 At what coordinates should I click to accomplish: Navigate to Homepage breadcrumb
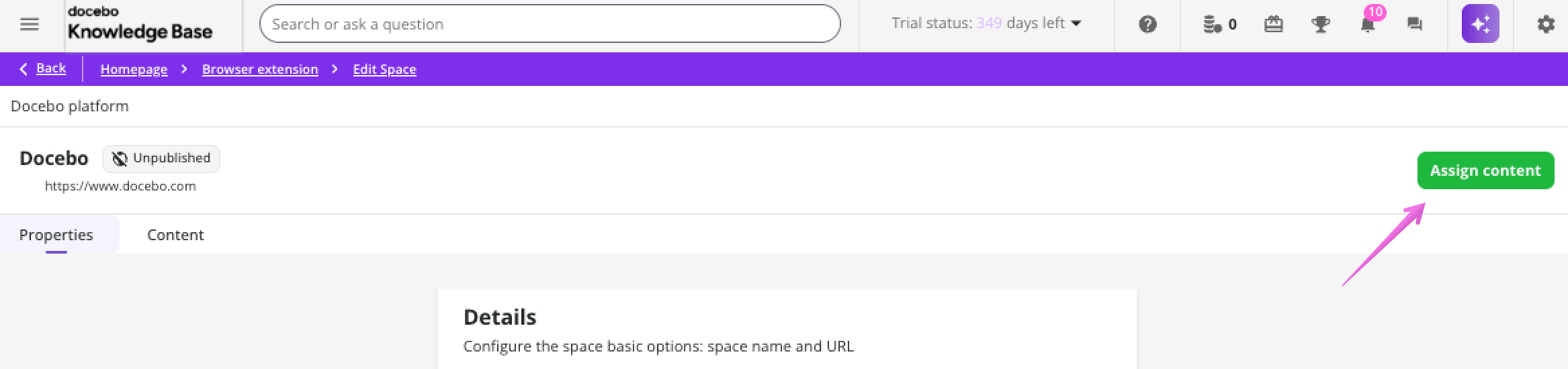pyautogui.click(x=134, y=69)
